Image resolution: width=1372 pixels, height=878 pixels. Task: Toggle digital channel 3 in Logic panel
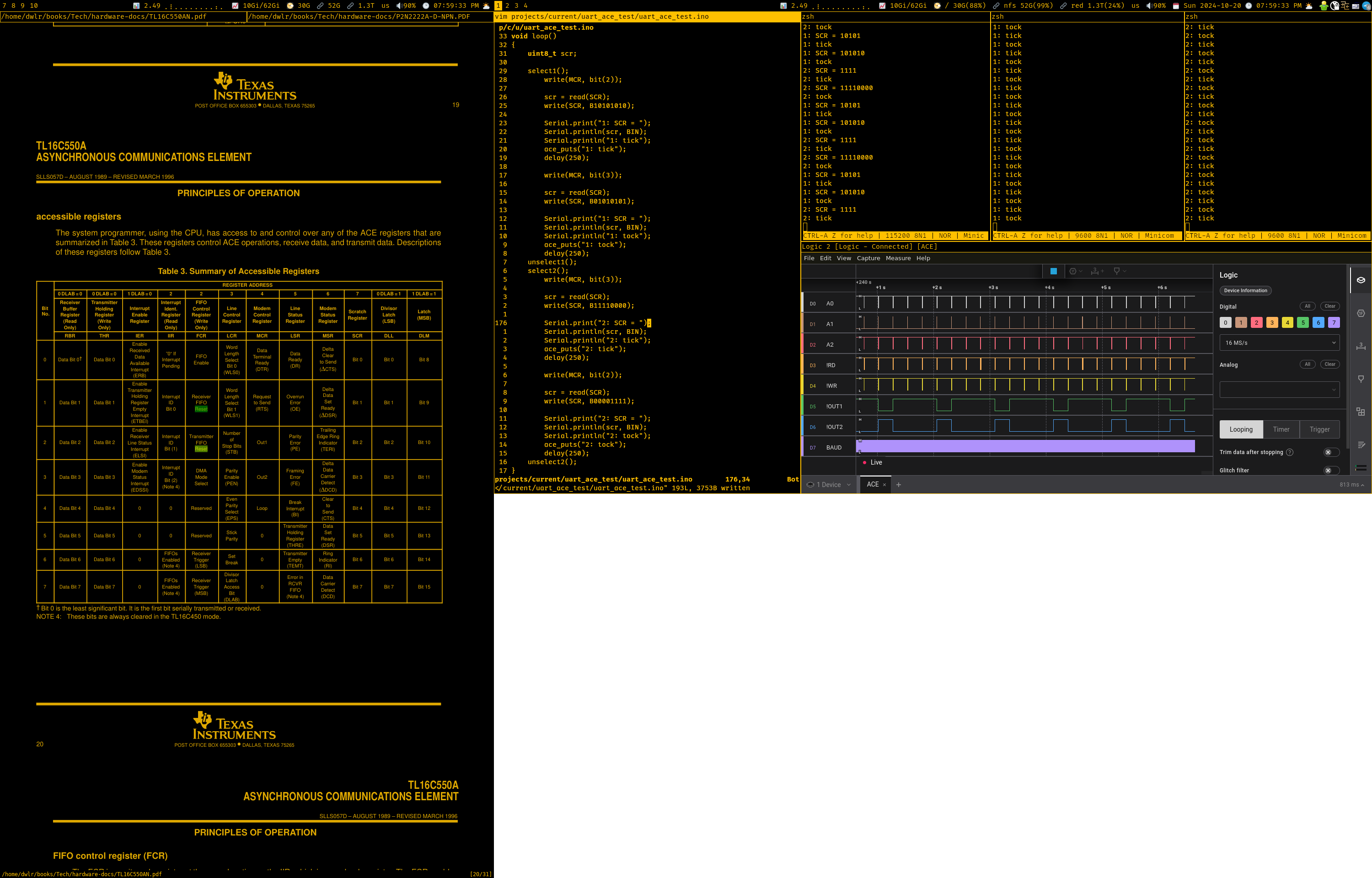pos(1272,323)
